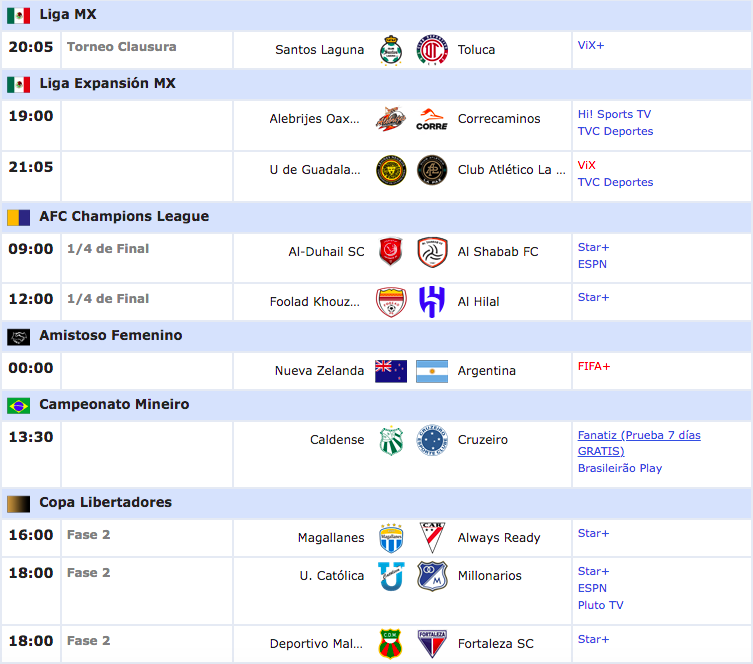Image resolution: width=753 pixels, height=664 pixels.
Task: Open Fanatiz Prueba 7 días GRATIS link
Action: 639,443
